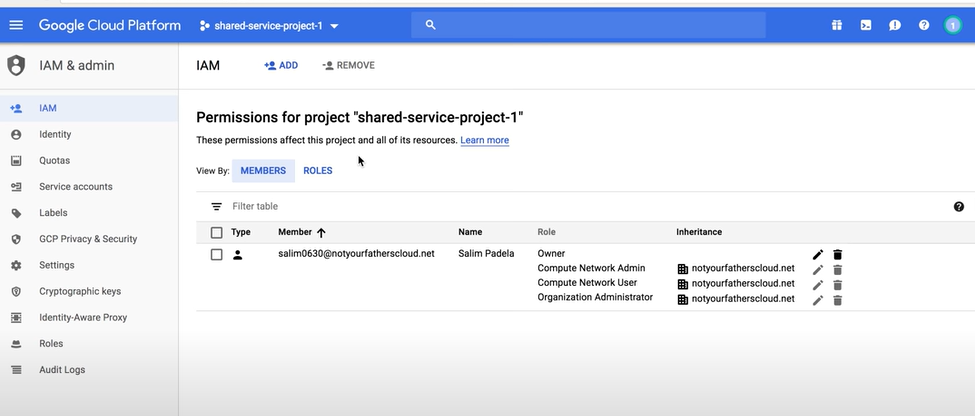Select IAM in the sidebar
The height and width of the screenshot is (416, 975).
(89, 108)
